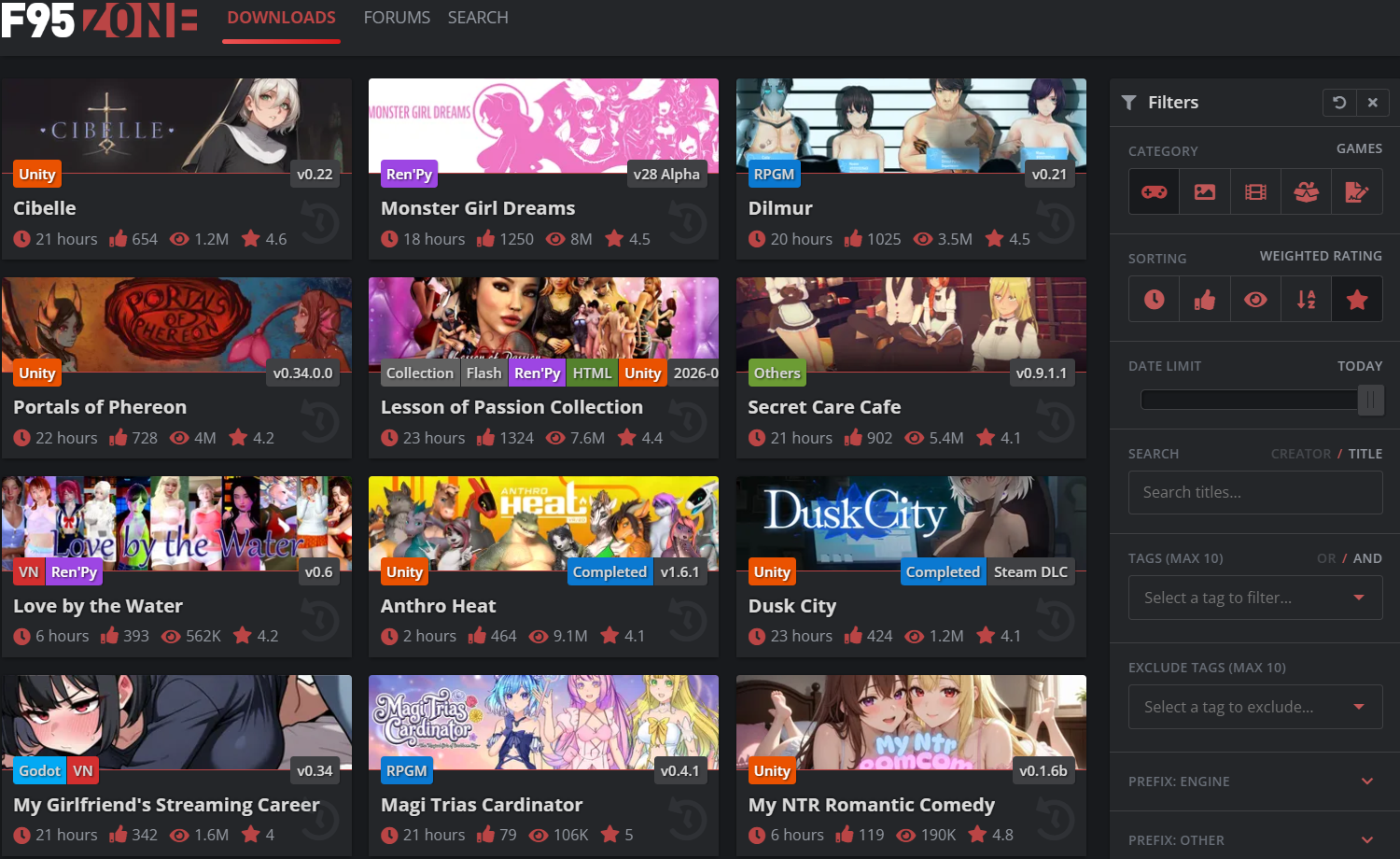Click the history icon on Portals of Phereon card
Viewport: 1400px width, 859px height.
320,422
